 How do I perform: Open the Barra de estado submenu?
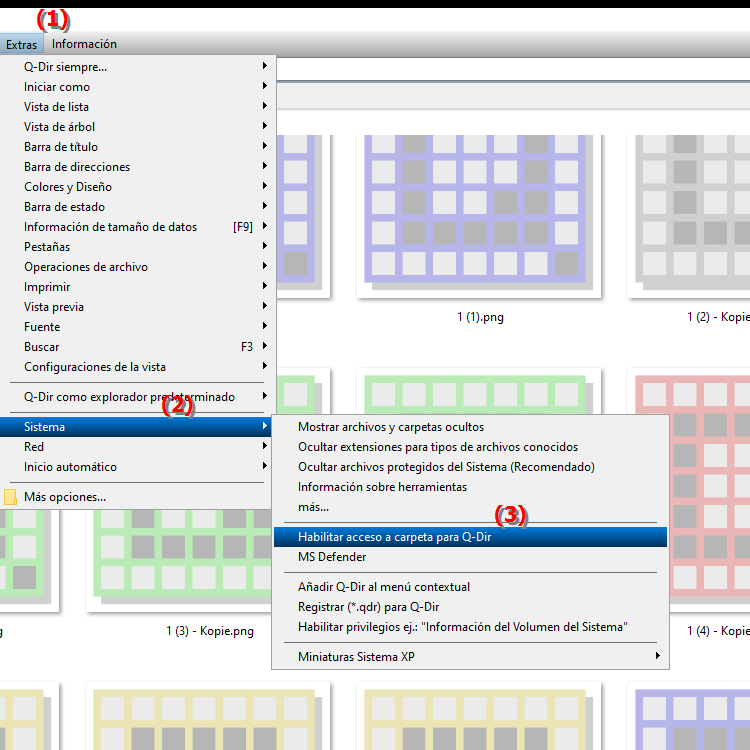click(x=138, y=207)
